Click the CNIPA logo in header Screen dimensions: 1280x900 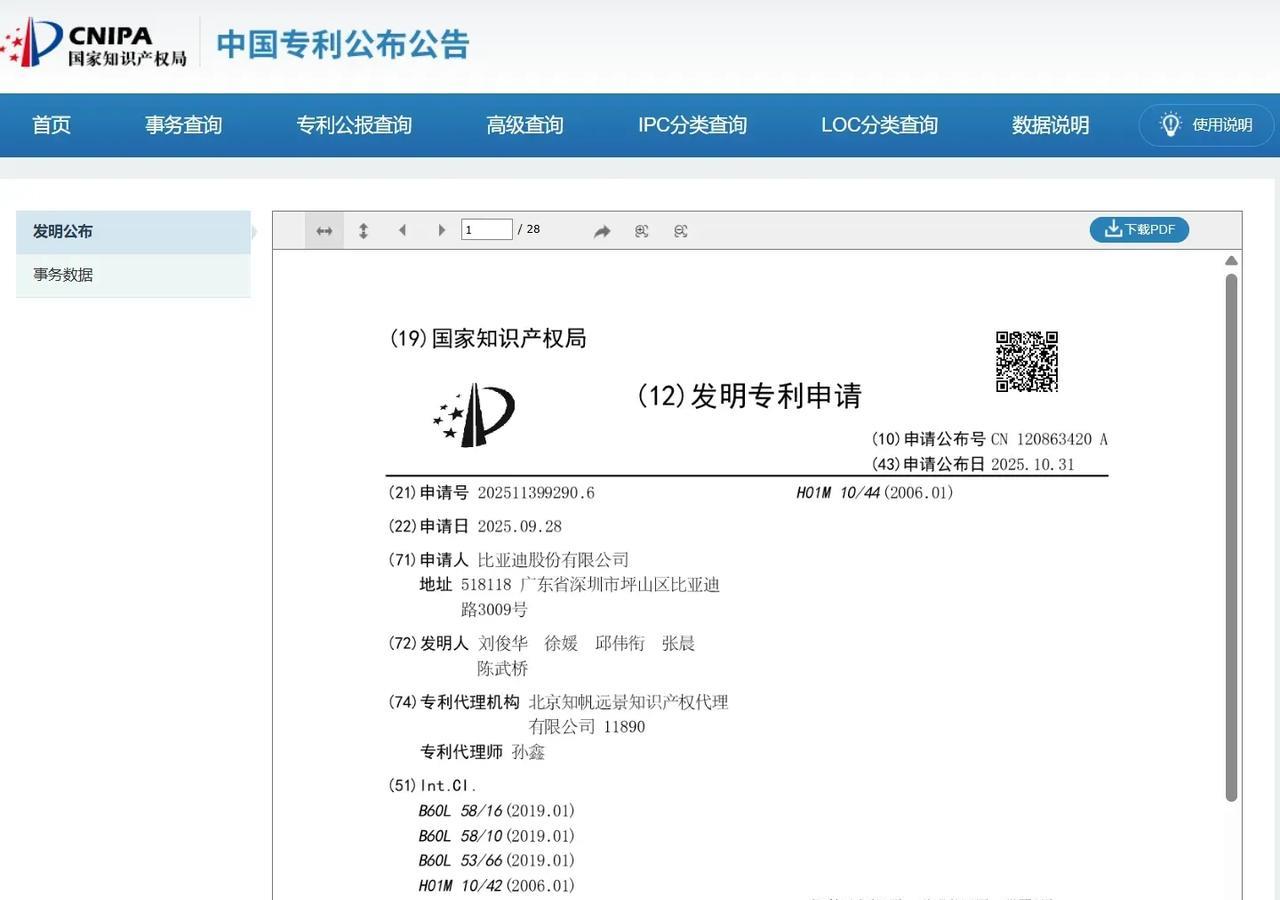coord(93,42)
